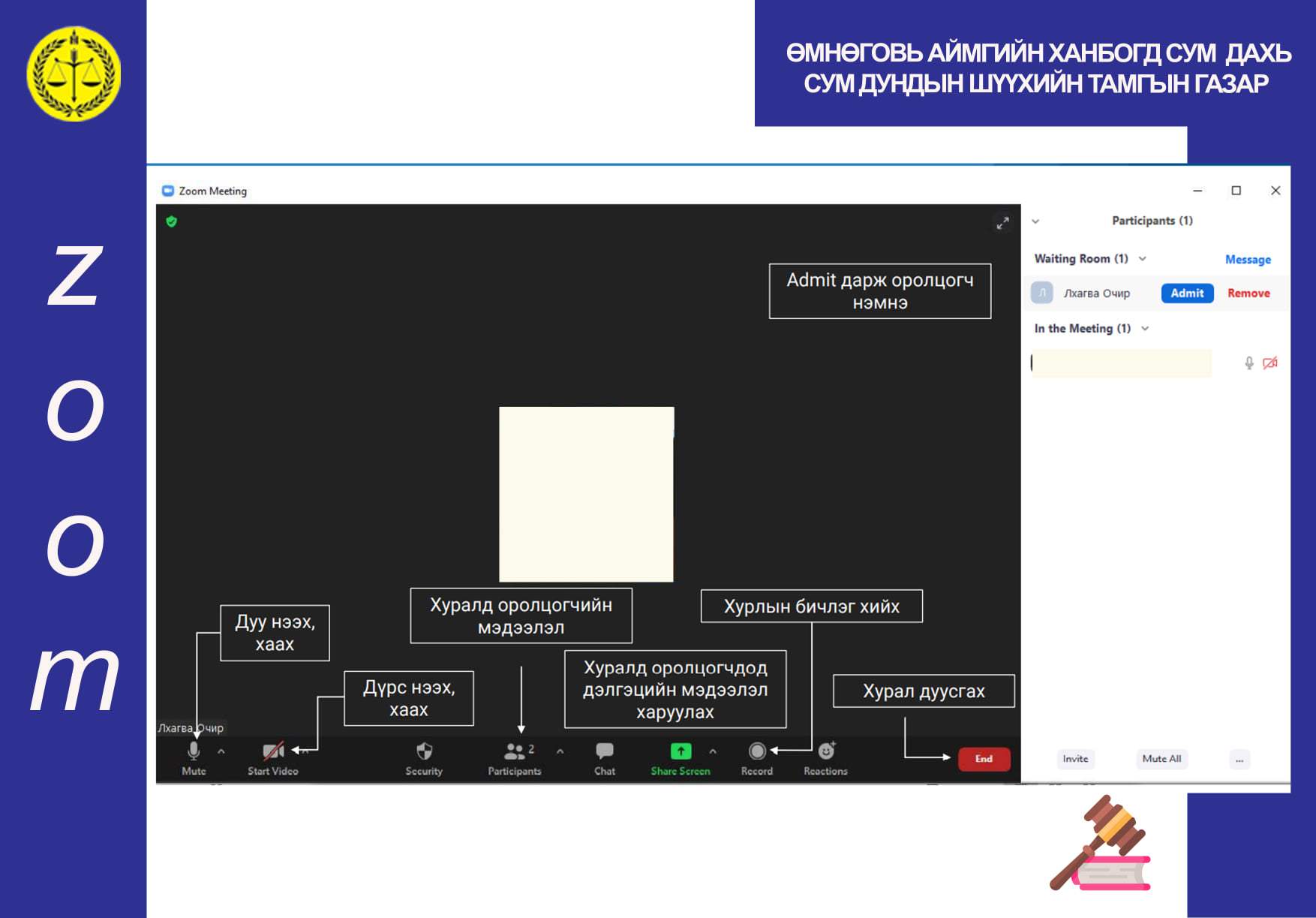Click the green encryption shield icon
The height and width of the screenshot is (918, 1316).
[x=172, y=221]
